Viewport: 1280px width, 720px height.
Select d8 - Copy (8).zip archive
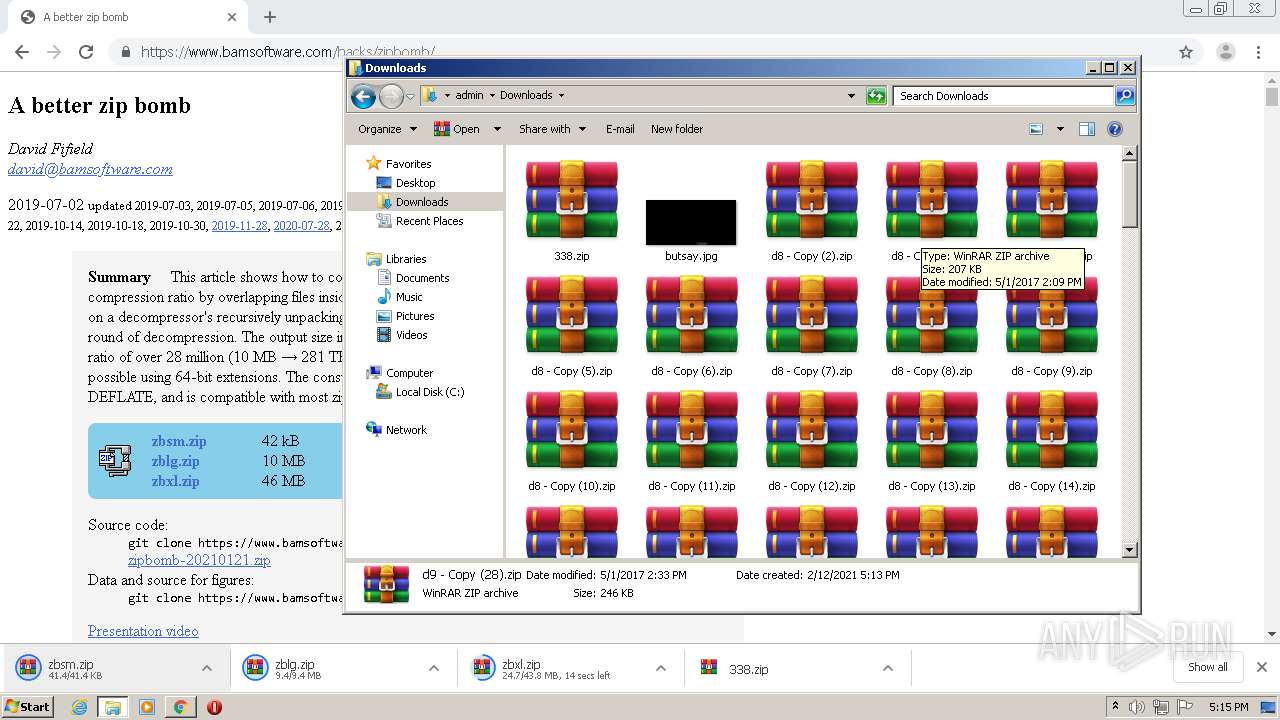pos(932,327)
